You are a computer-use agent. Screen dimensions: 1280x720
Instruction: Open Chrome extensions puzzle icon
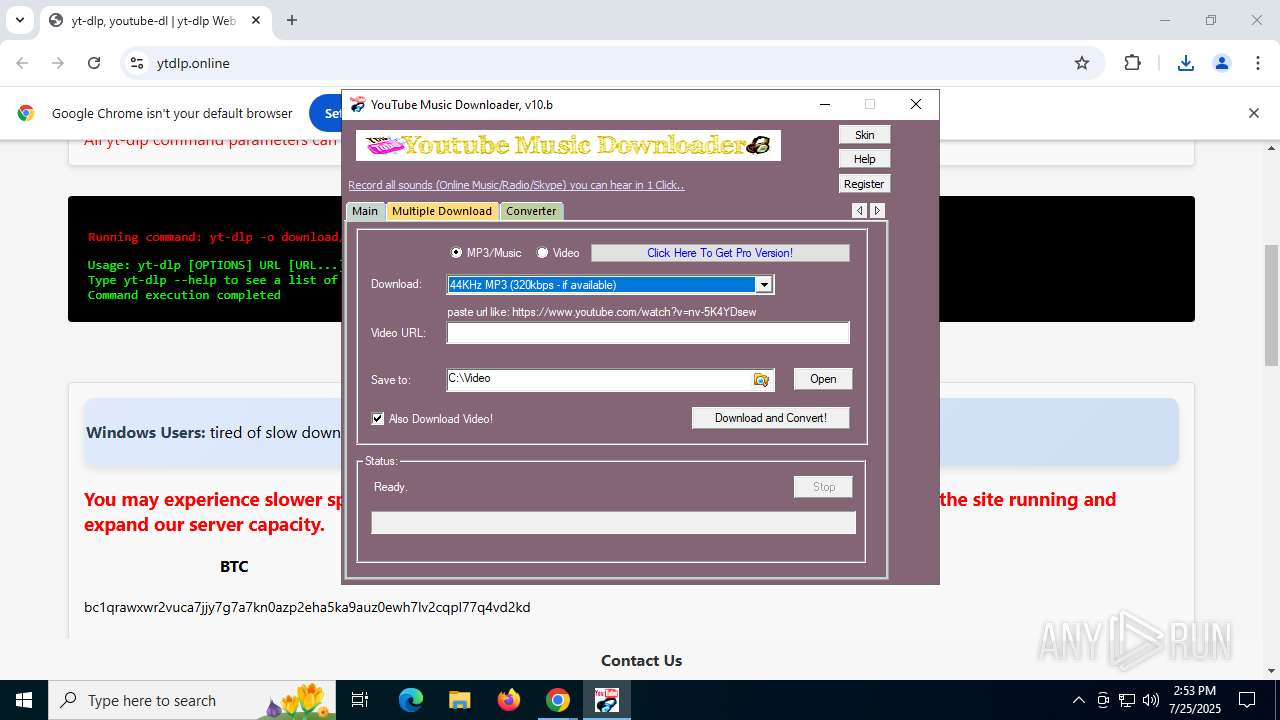click(1132, 63)
